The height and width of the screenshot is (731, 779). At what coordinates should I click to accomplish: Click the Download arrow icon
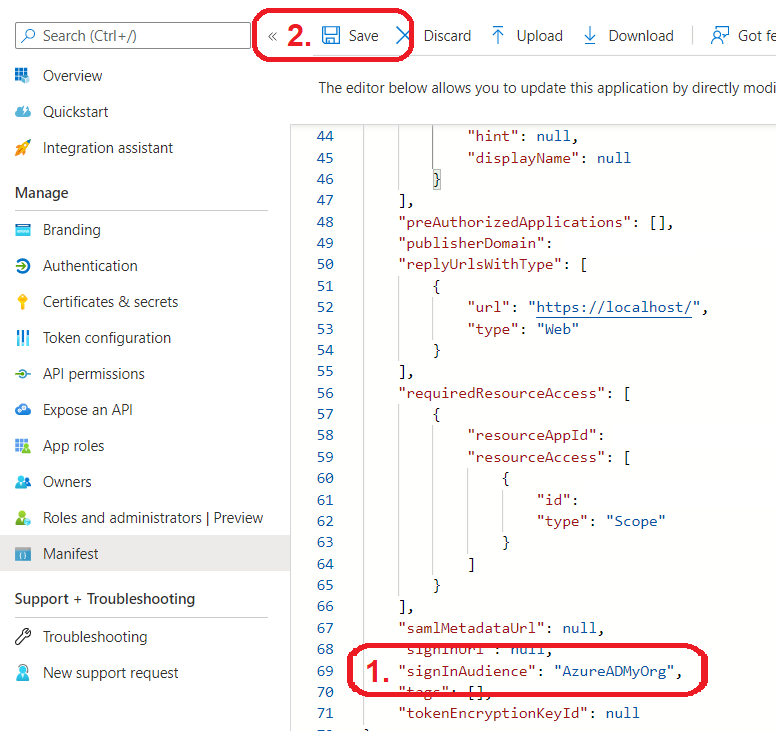pyautogui.click(x=590, y=36)
